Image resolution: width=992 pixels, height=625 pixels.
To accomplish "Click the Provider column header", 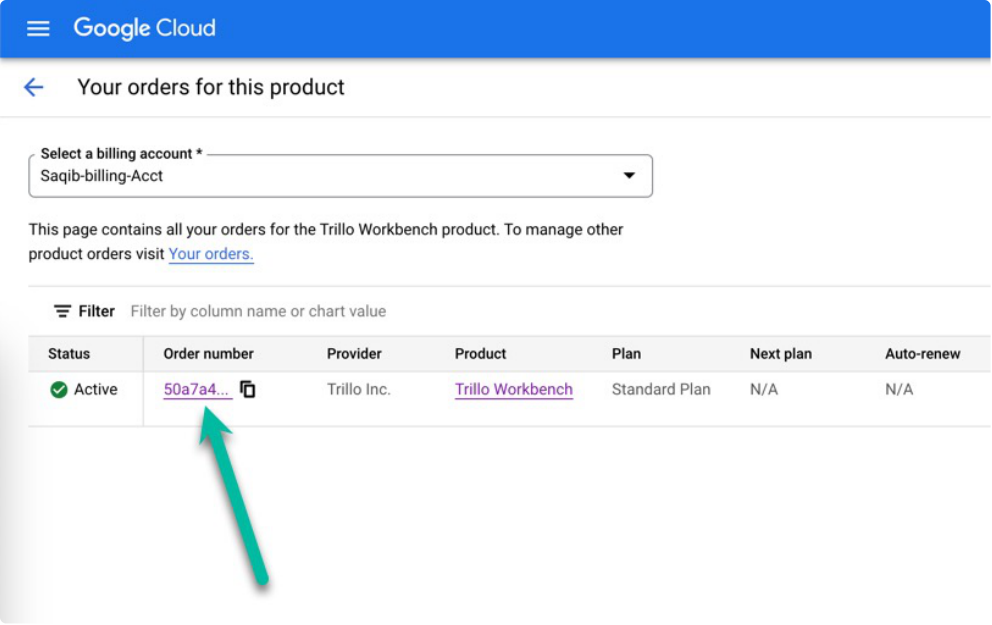I will pos(354,354).
